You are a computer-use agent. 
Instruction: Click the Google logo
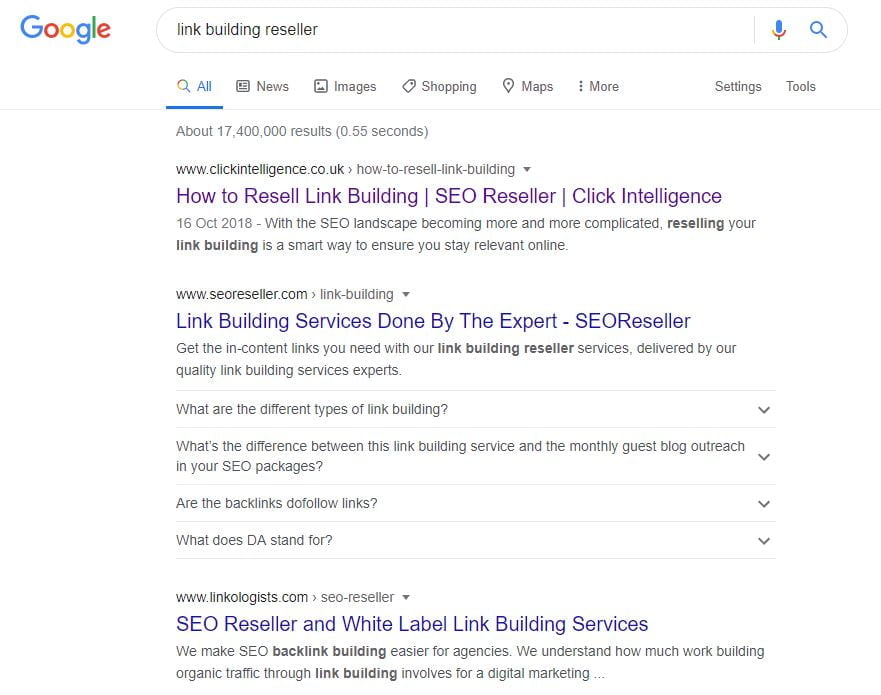(x=65, y=29)
